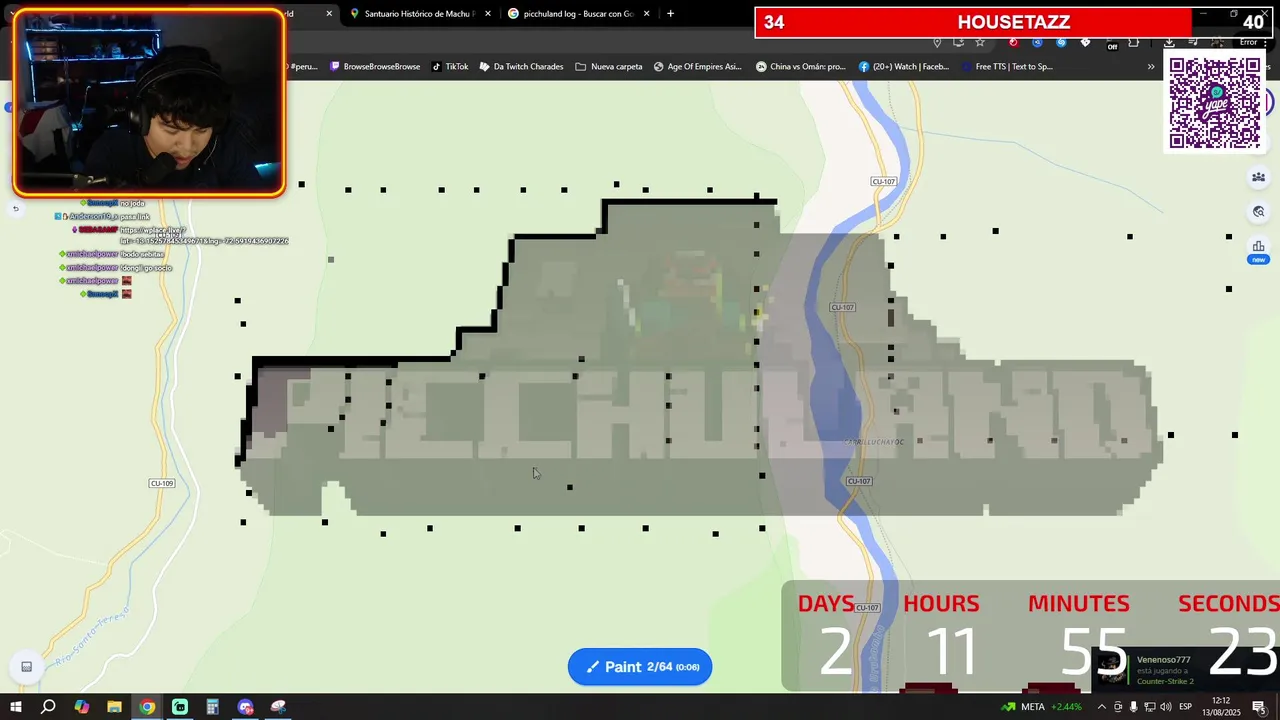This screenshot has height=720, width=1280.
Task: Click the map info icon at bottom left
Action: [x=27, y=667]
